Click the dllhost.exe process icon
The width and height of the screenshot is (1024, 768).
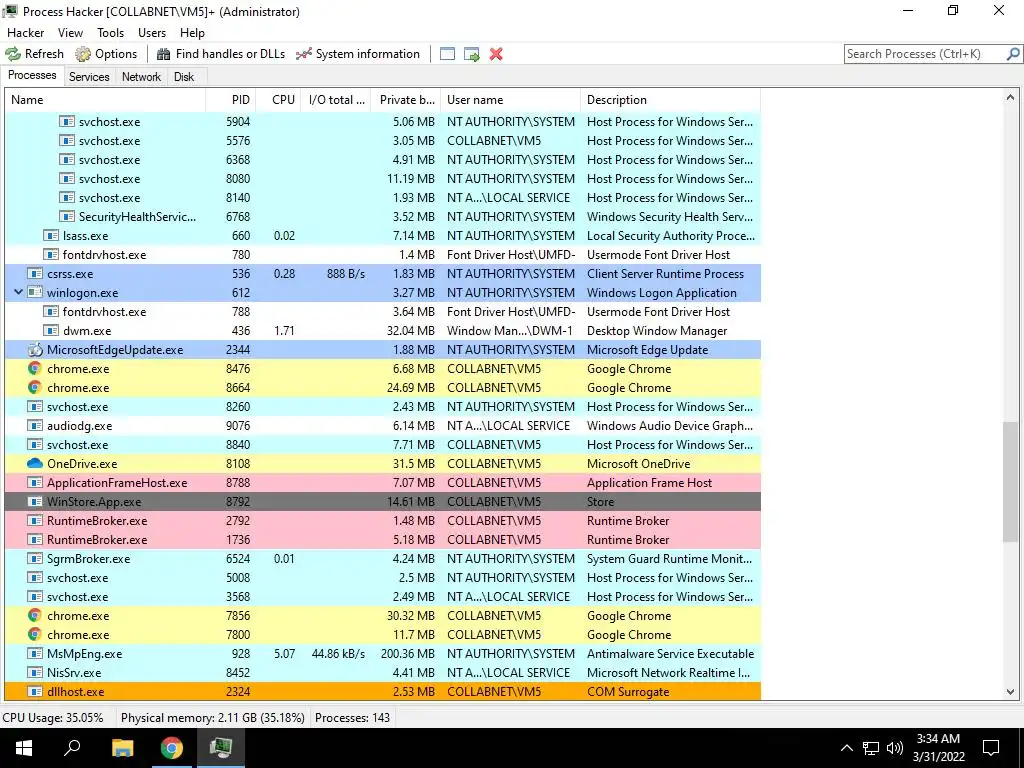click(x=35, y=692)
